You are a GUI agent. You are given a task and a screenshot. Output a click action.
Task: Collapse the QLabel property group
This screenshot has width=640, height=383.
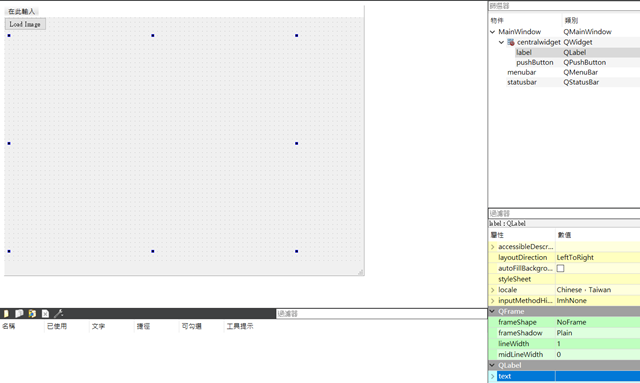(492, 365)
